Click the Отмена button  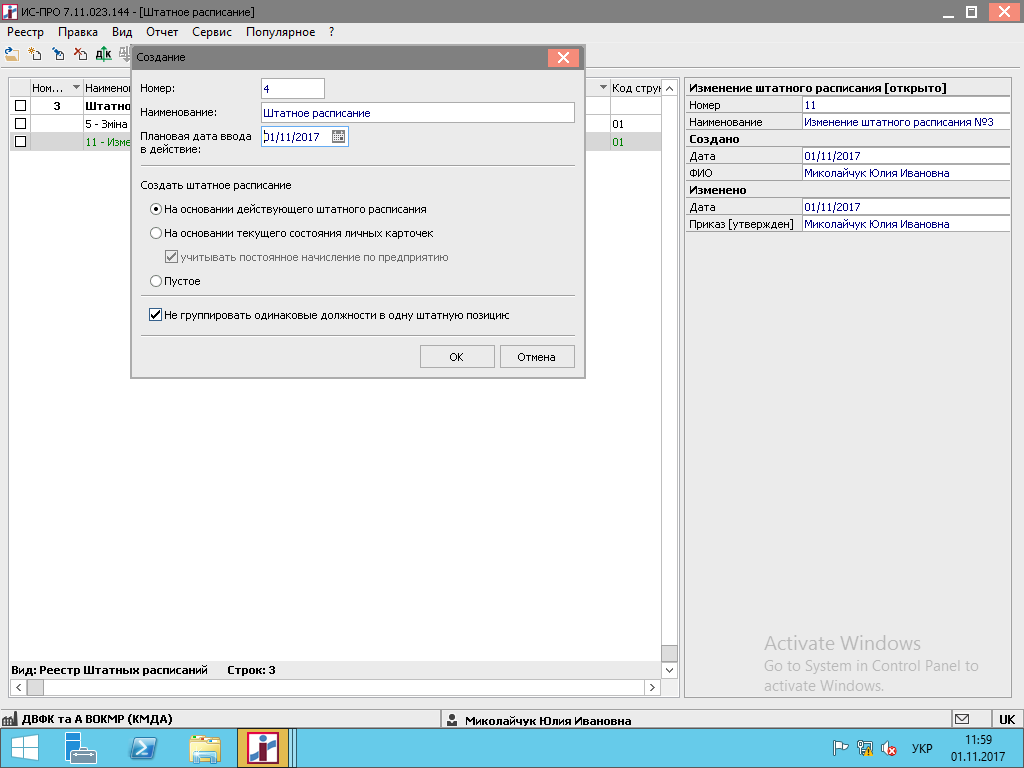point(536,357)
